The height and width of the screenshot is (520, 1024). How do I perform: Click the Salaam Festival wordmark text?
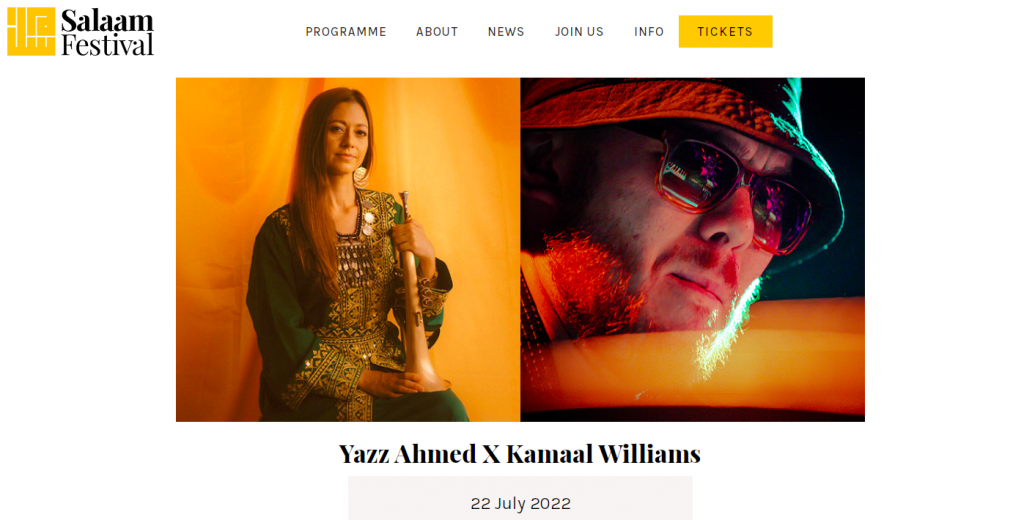108,32
